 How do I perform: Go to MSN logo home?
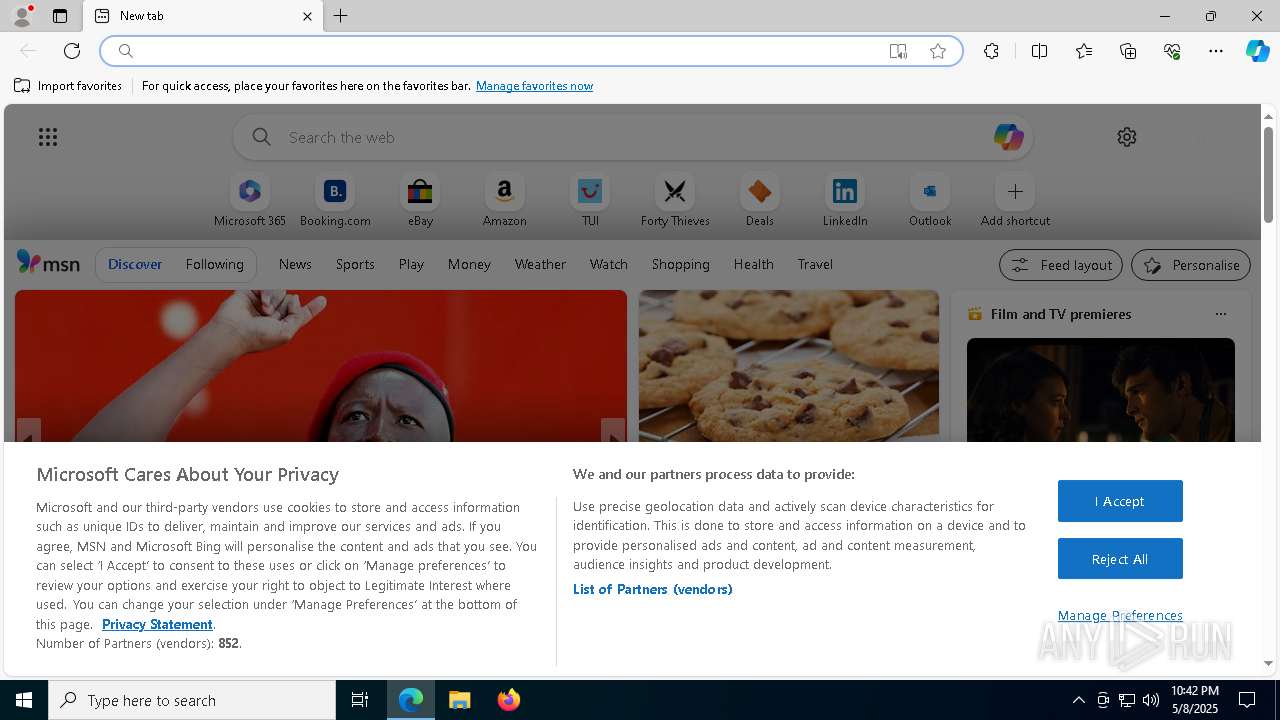(48, 263)
